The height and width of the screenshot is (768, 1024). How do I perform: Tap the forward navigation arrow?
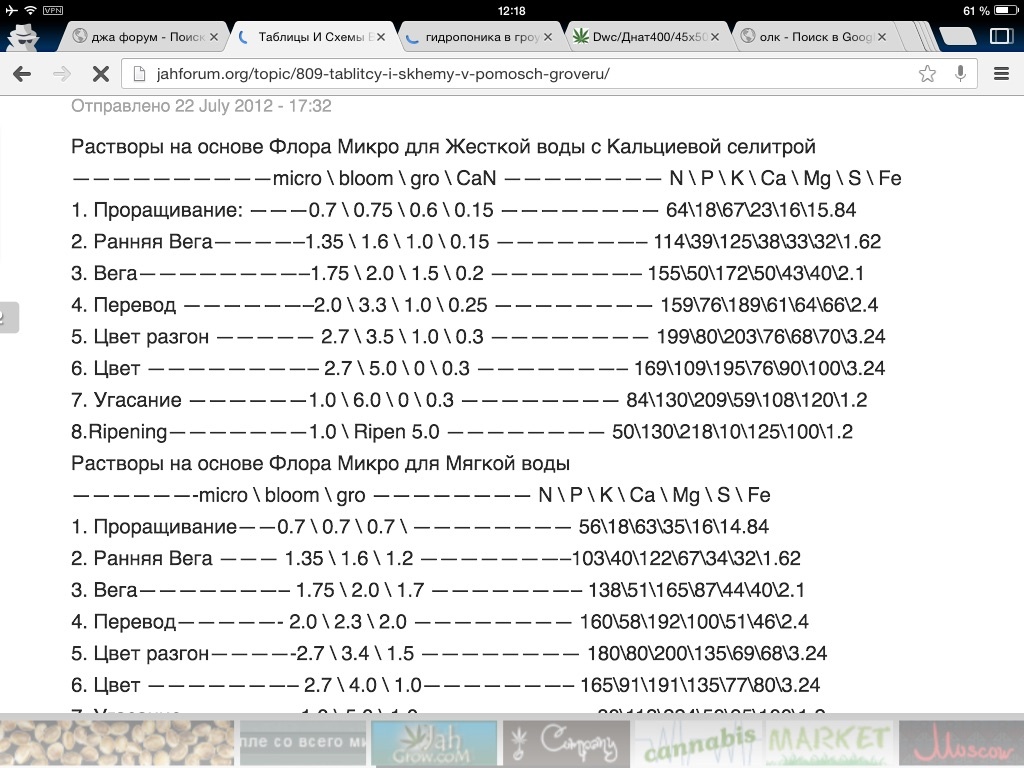point(61,74)
